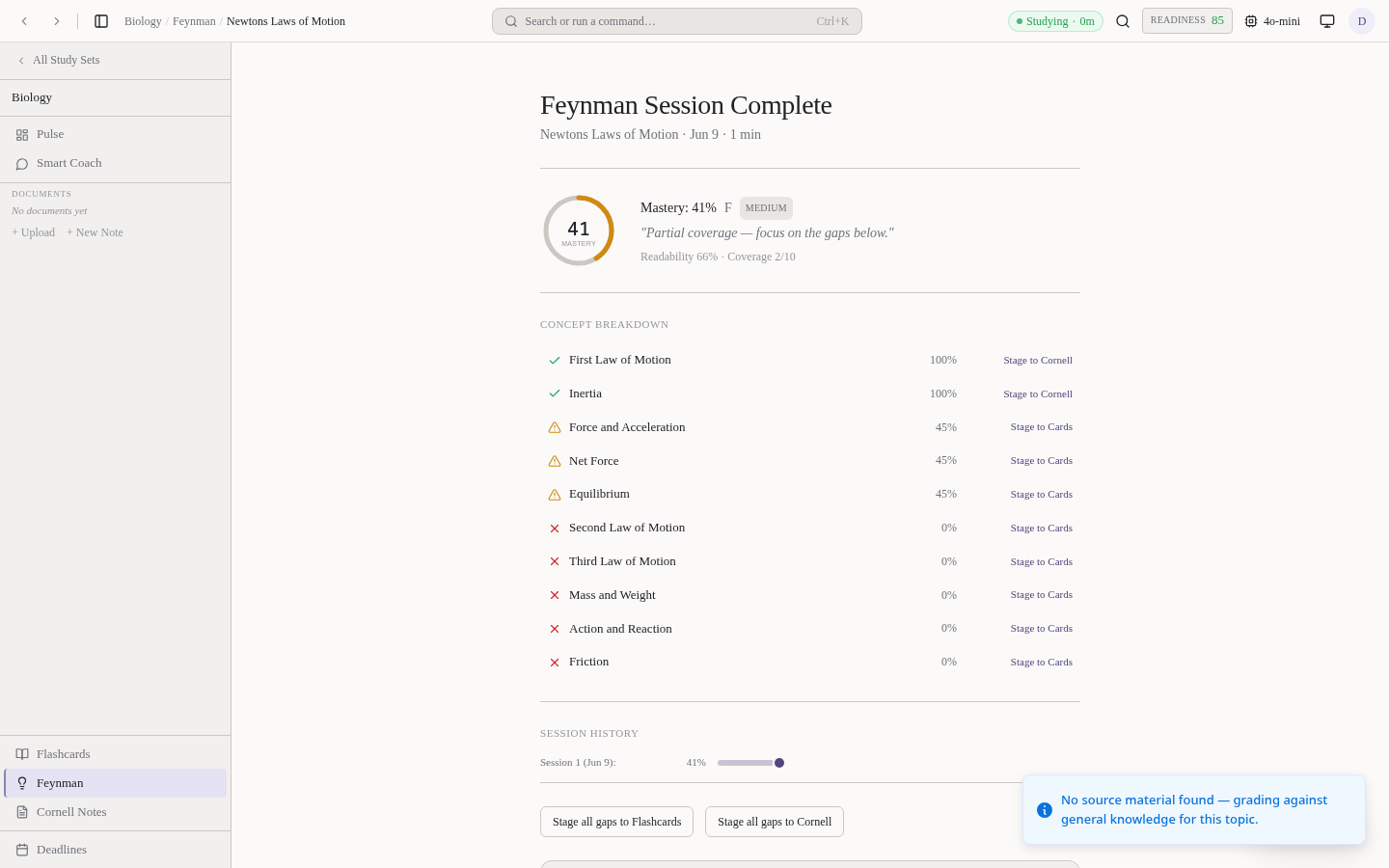The height and width of the screenshot is (868, 1389).
Task: Click the red X beside Friction
Action: click(x=555, y=663)
